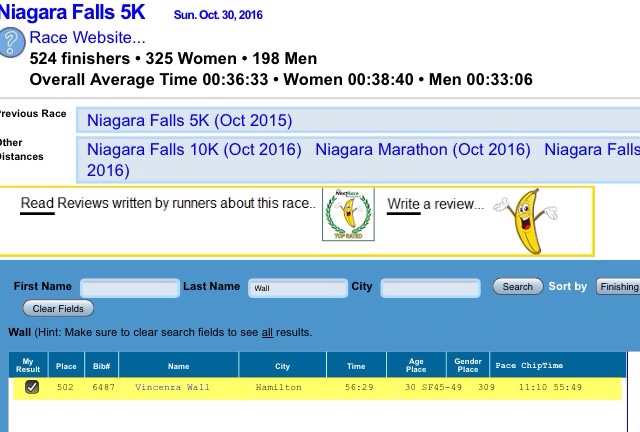The image size is (640, 432).
Task: Click the Gender Place column header
Action: pos(468,365)
